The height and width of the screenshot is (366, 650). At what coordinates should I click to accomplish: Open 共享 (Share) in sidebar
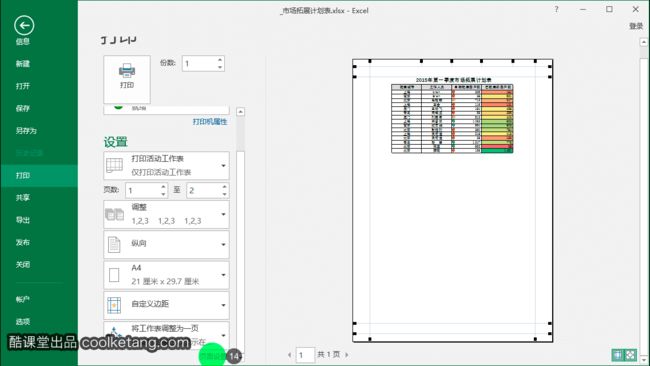click(22, 198)
